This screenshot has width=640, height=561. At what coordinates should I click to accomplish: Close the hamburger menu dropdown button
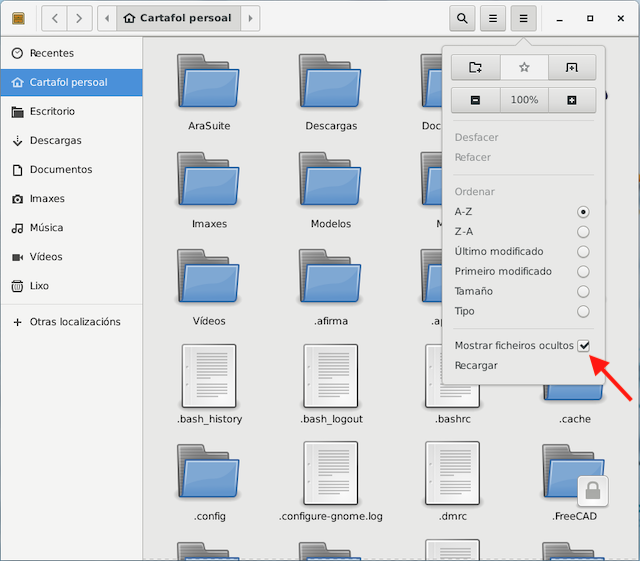click(523, 18)
